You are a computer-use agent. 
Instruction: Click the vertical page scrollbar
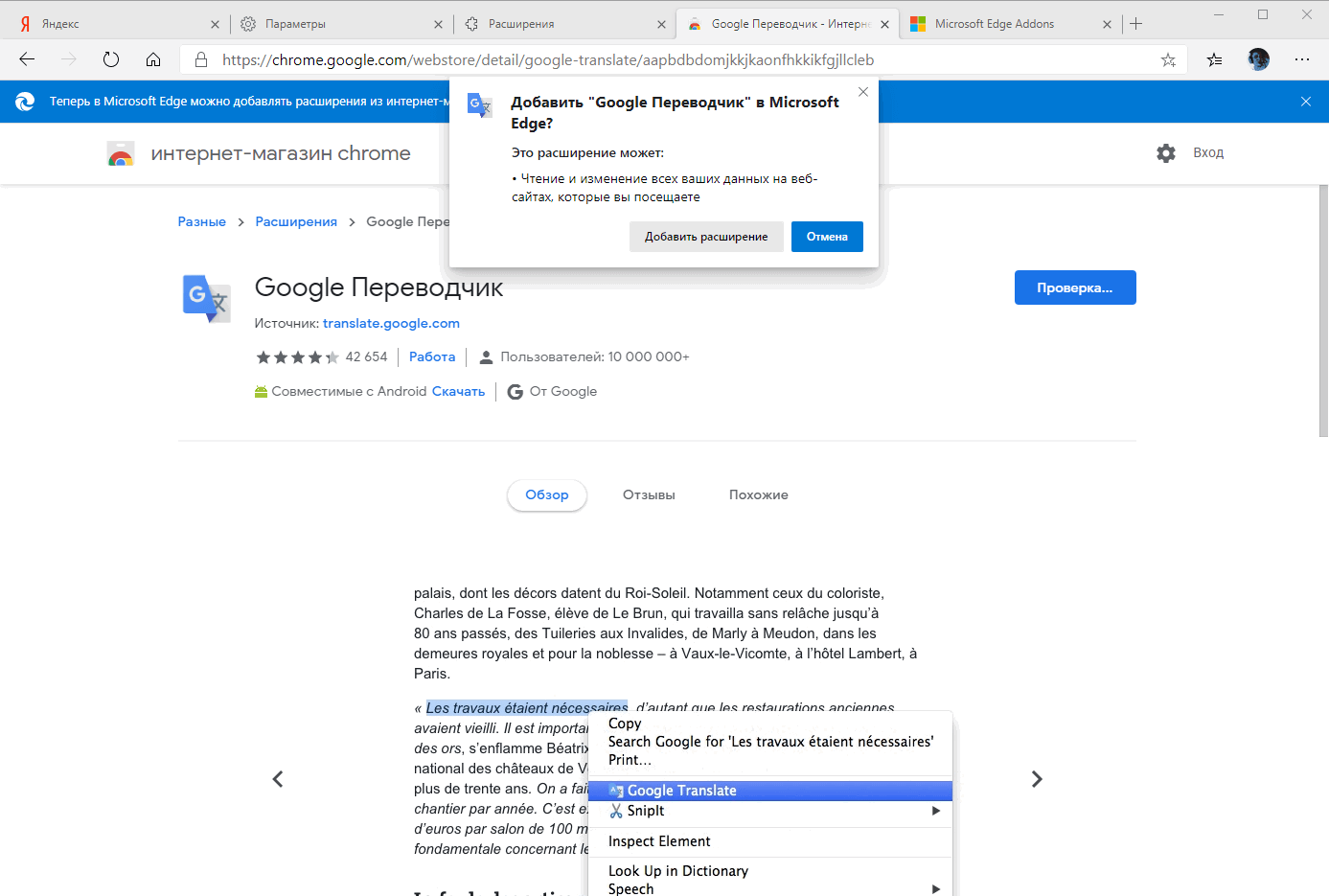coord(1323,310)
